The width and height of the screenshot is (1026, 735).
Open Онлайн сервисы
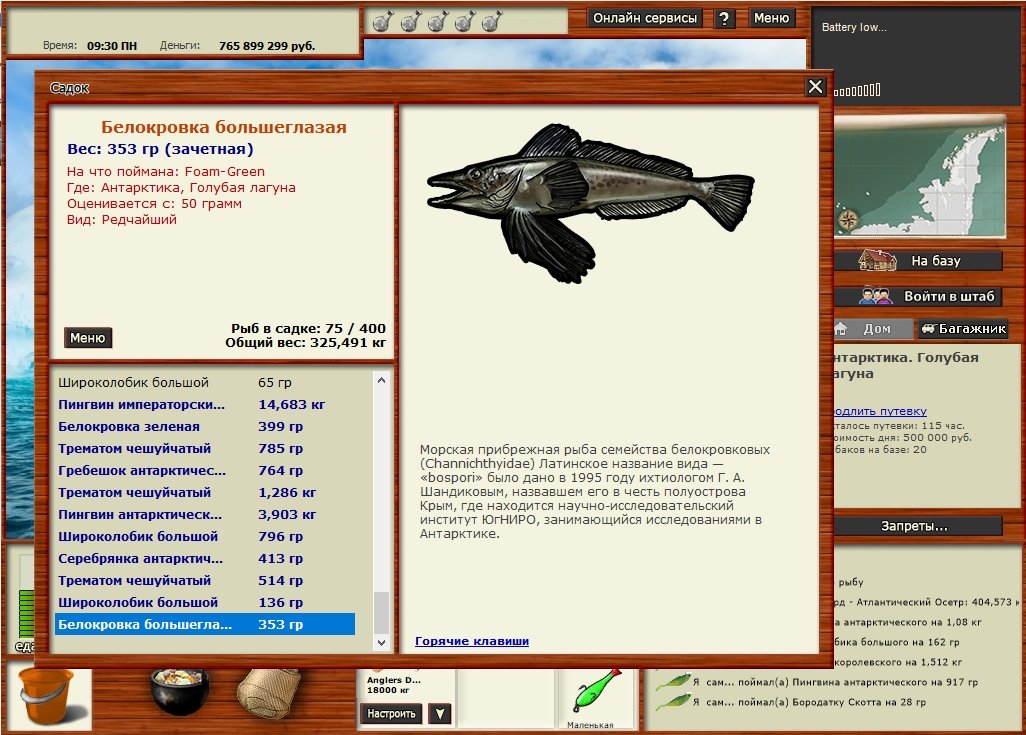(645, 18)
